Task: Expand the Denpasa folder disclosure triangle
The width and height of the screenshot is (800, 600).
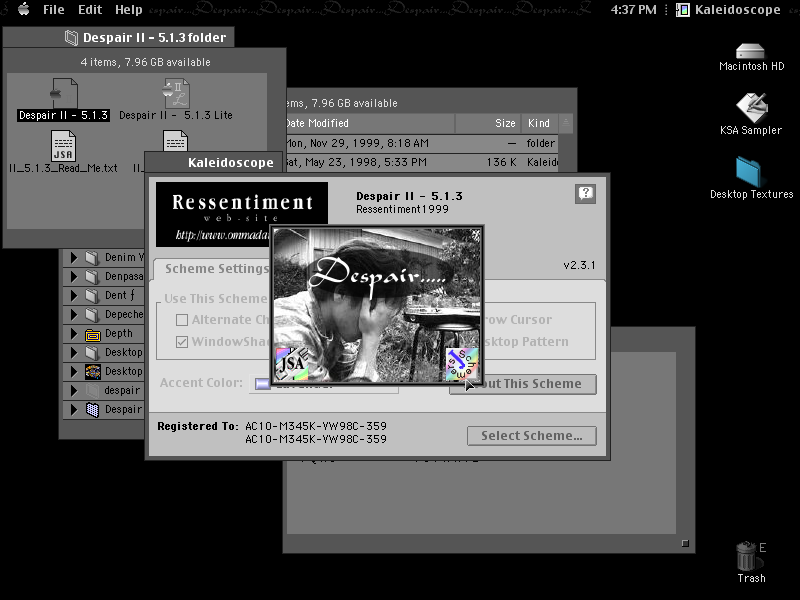Action: [74, 277]
